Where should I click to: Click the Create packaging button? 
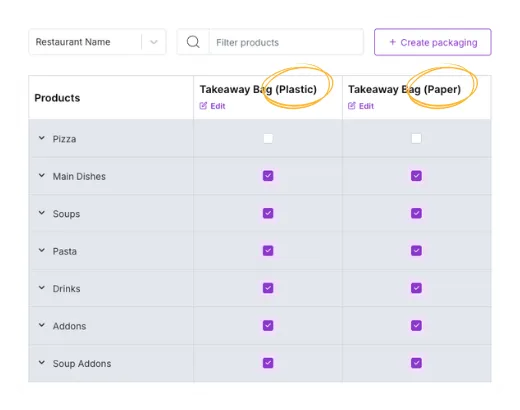[x=433, y=42]
